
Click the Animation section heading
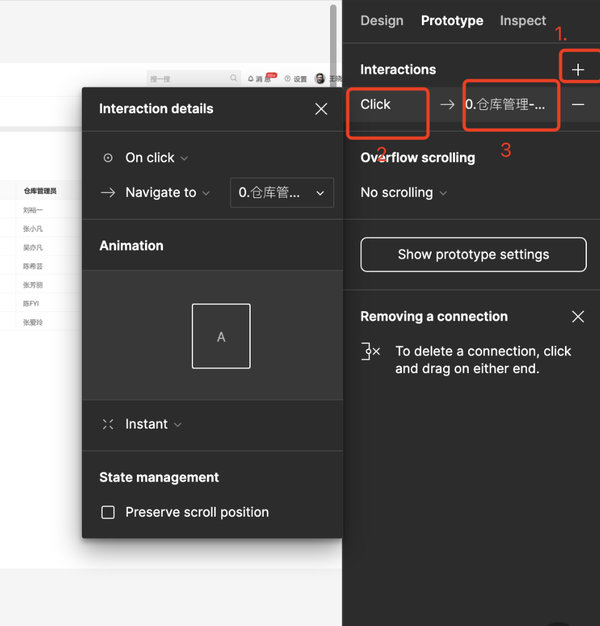(131, 246)
